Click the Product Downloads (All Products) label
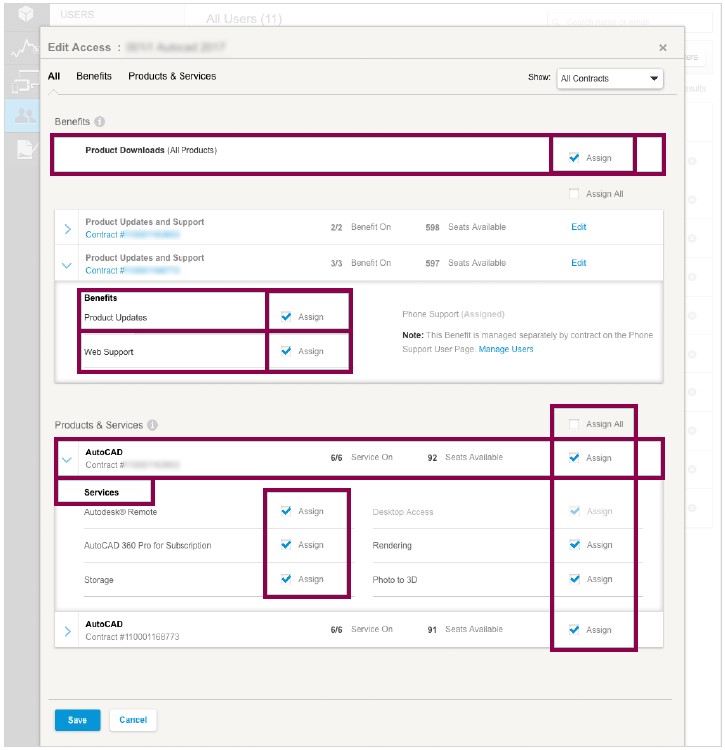The width and height of the screenshot is (725, 750). point(151,150)
